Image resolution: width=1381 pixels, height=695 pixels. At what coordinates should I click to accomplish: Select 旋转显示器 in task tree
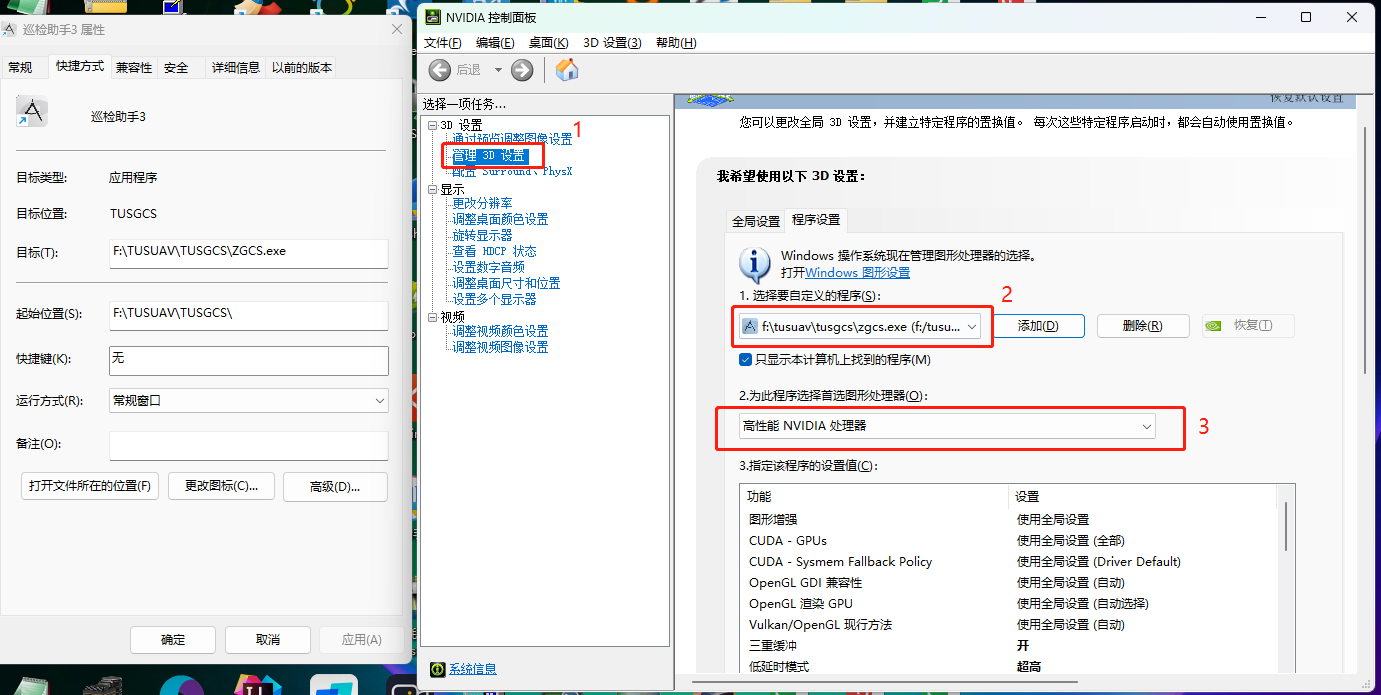(x=482, y=235)
